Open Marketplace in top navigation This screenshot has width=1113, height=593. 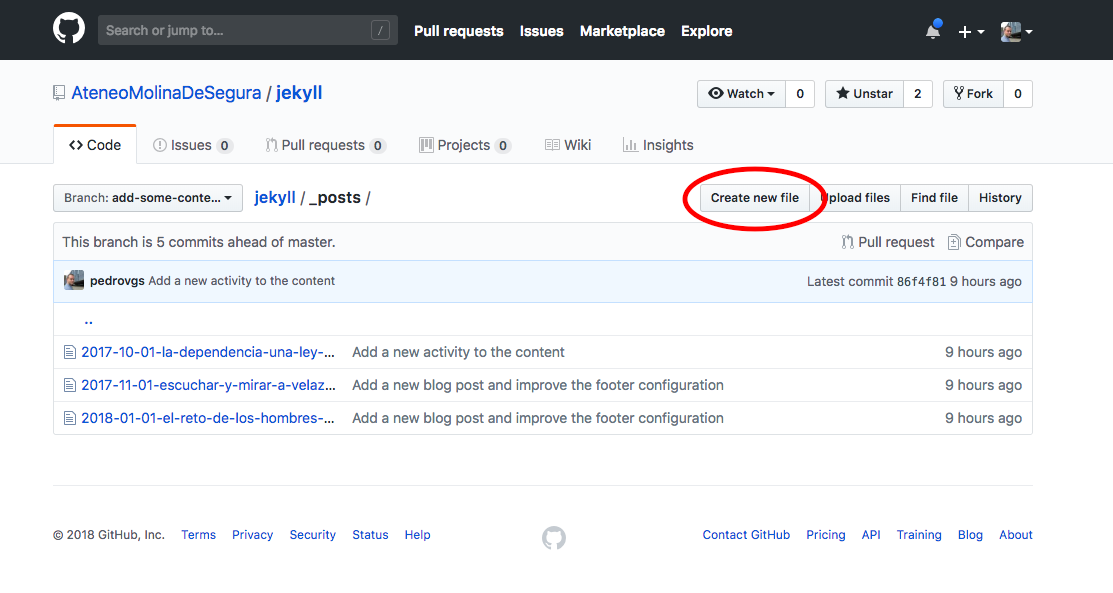pyautogui.click(x=623, y=31)
